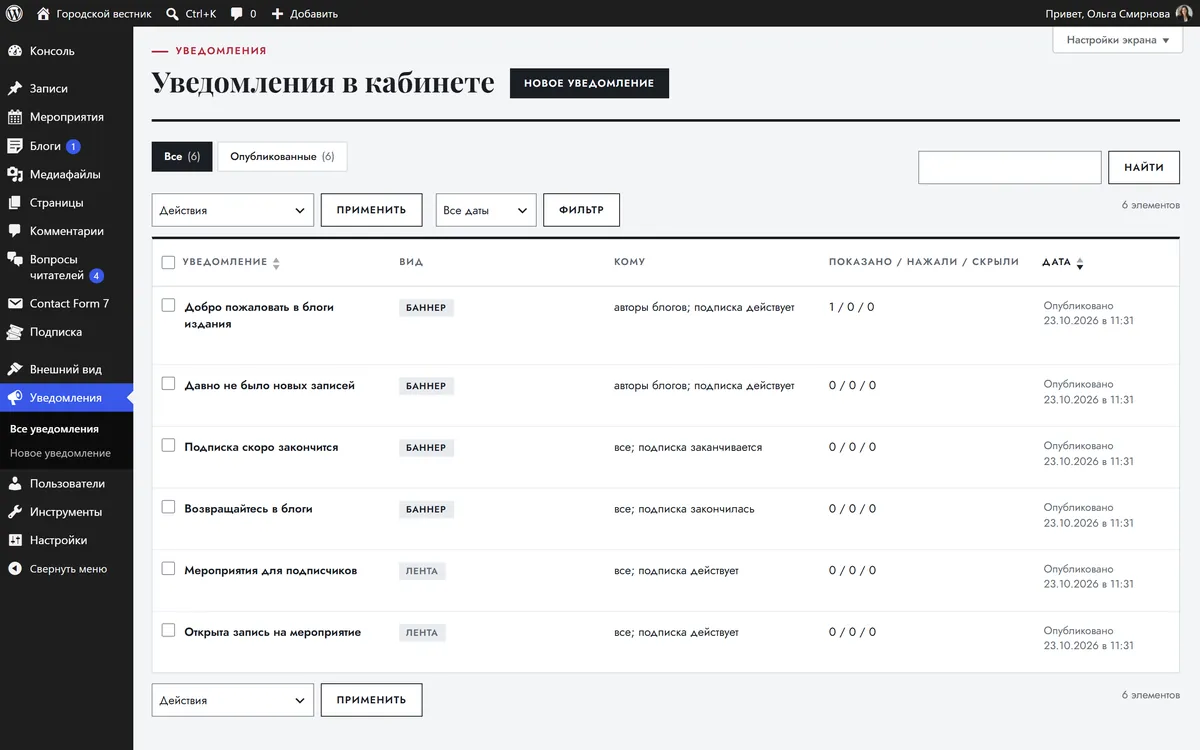1200x750 pixels.
Task: Click the home icon beside Городской вестник
Action: pos(43,14)
